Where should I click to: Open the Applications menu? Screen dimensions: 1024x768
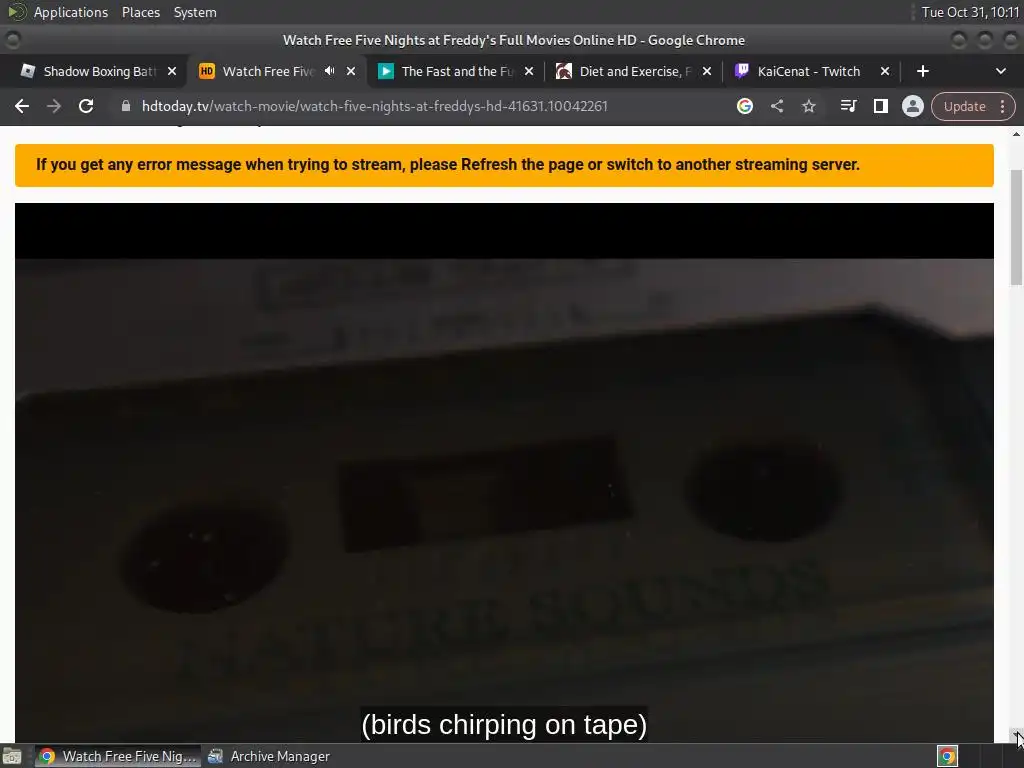(71, 12)
